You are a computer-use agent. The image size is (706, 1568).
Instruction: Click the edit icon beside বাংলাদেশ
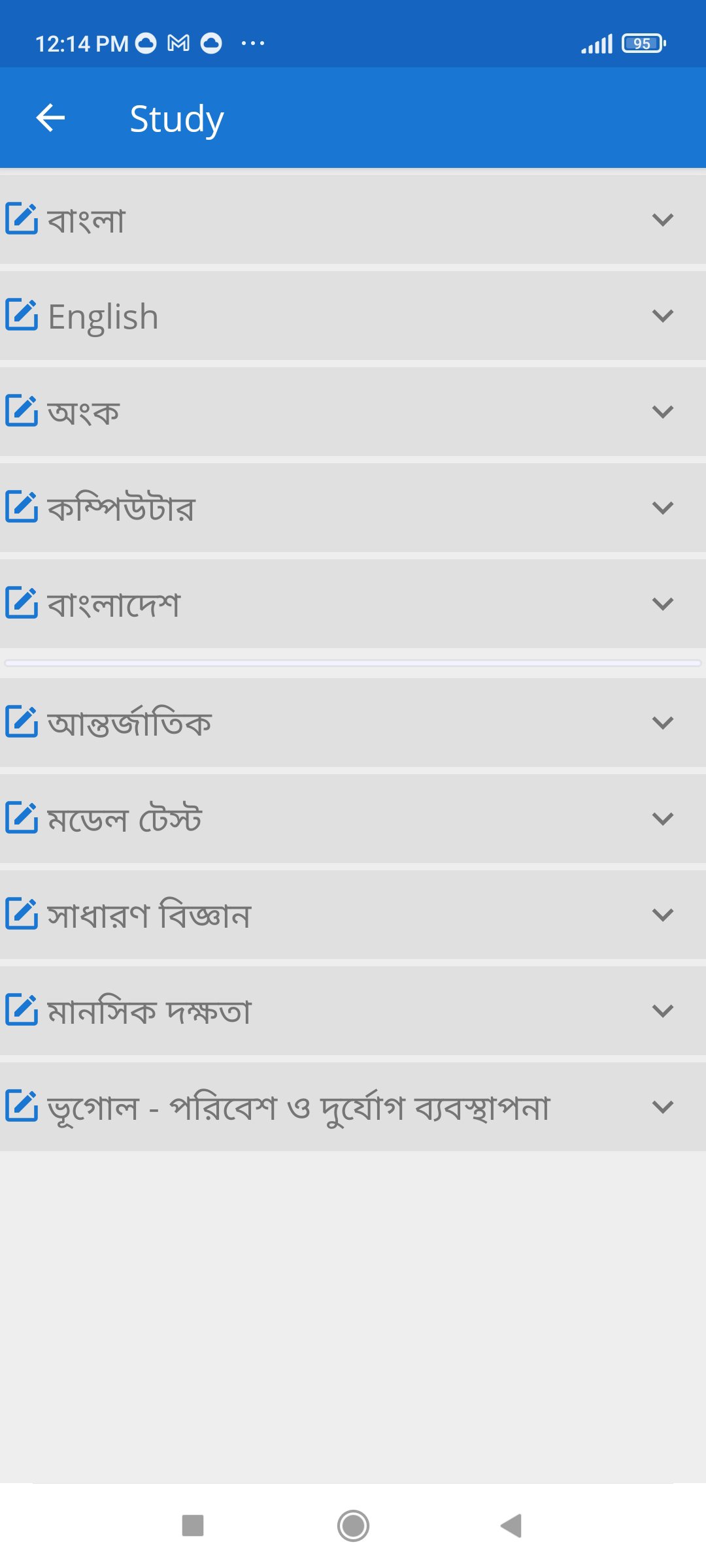click(x=22, y=603)
